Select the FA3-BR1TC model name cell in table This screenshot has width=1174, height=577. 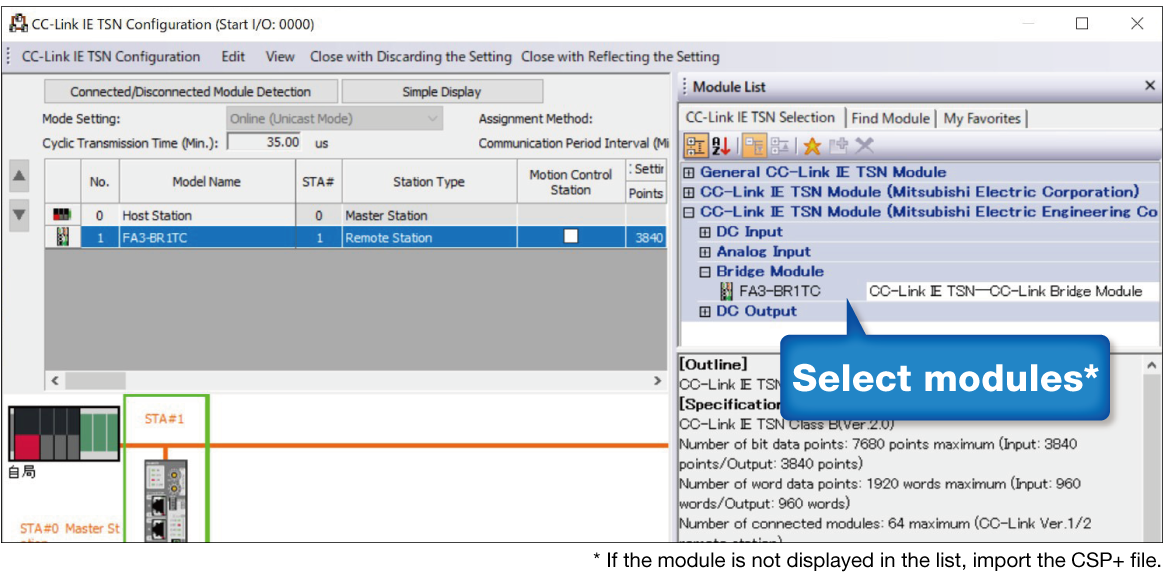(207, 238)
